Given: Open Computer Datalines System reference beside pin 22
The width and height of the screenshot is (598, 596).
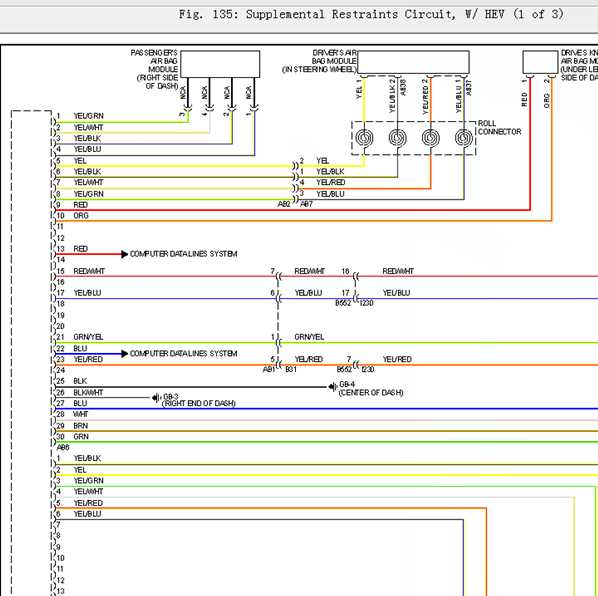Looking at the screenshot, I should tap(183, 354).
